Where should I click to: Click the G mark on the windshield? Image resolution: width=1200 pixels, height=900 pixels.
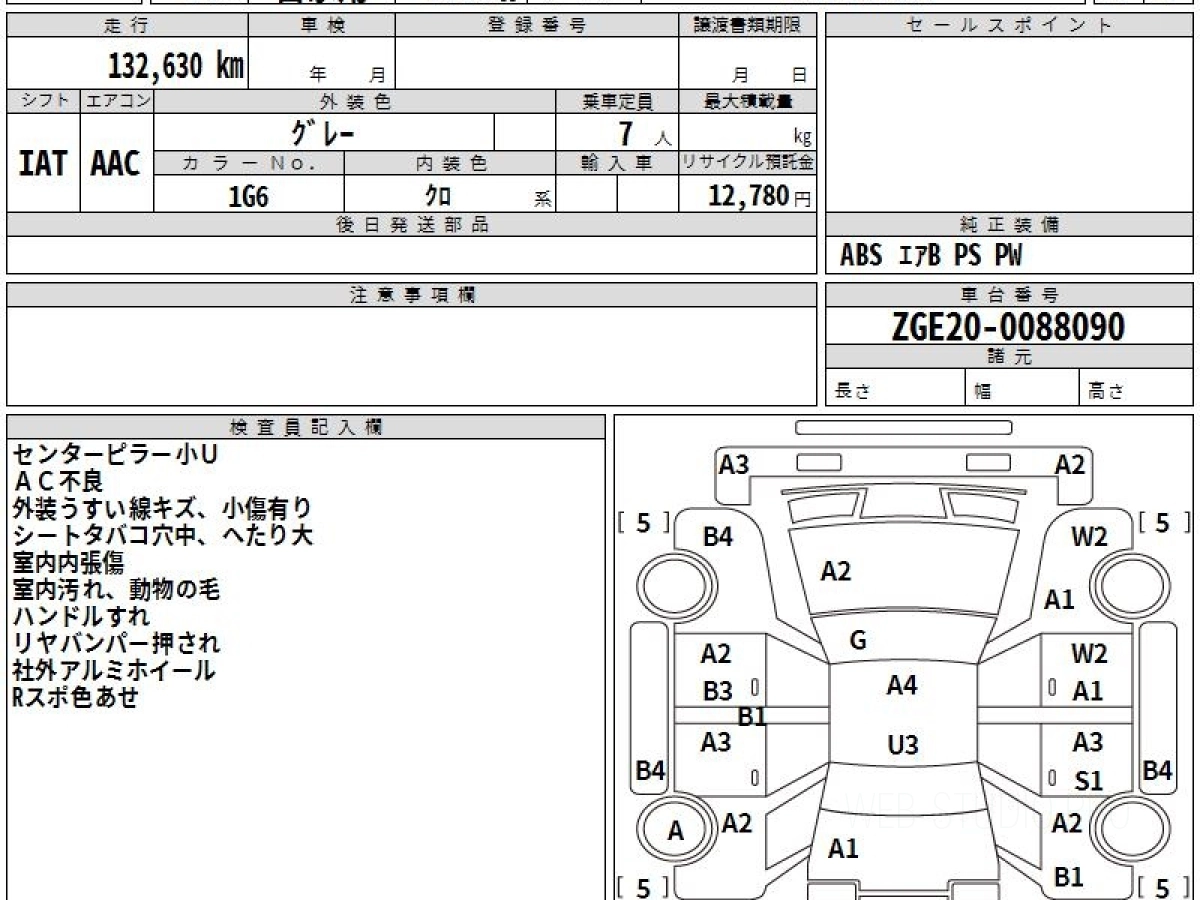[857, 642]
